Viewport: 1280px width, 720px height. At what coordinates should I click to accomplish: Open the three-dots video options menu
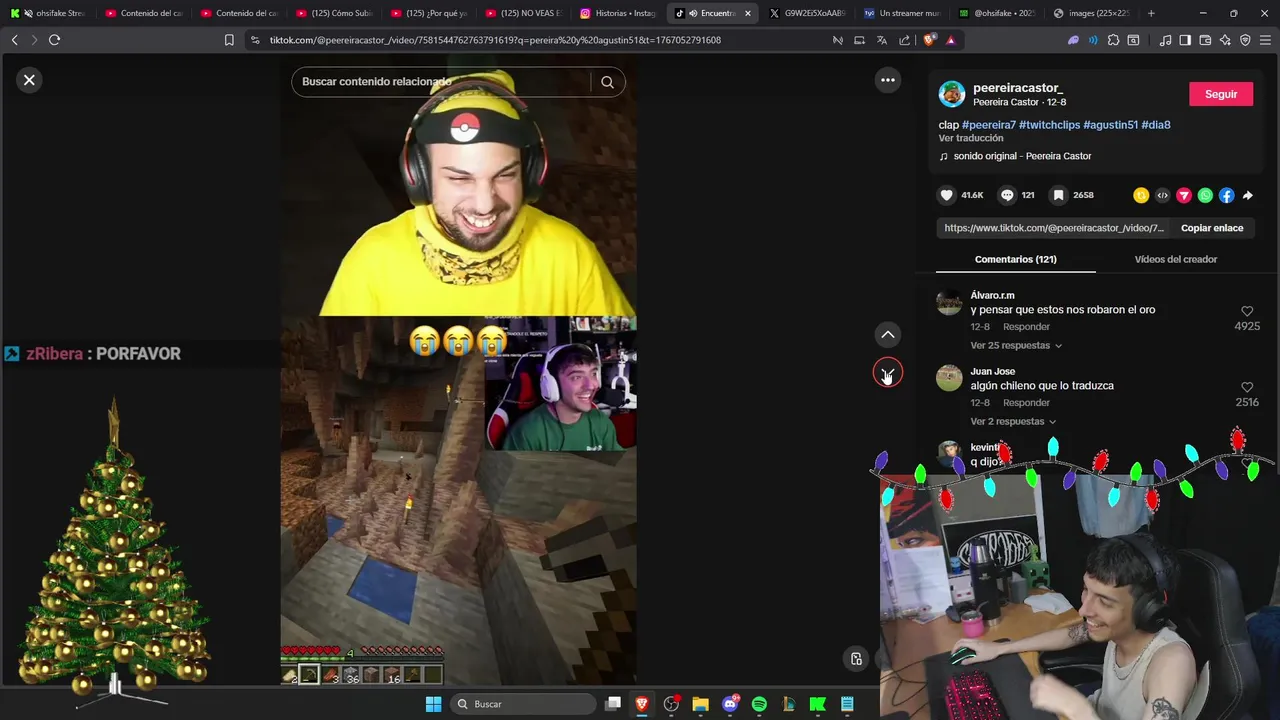887,80
